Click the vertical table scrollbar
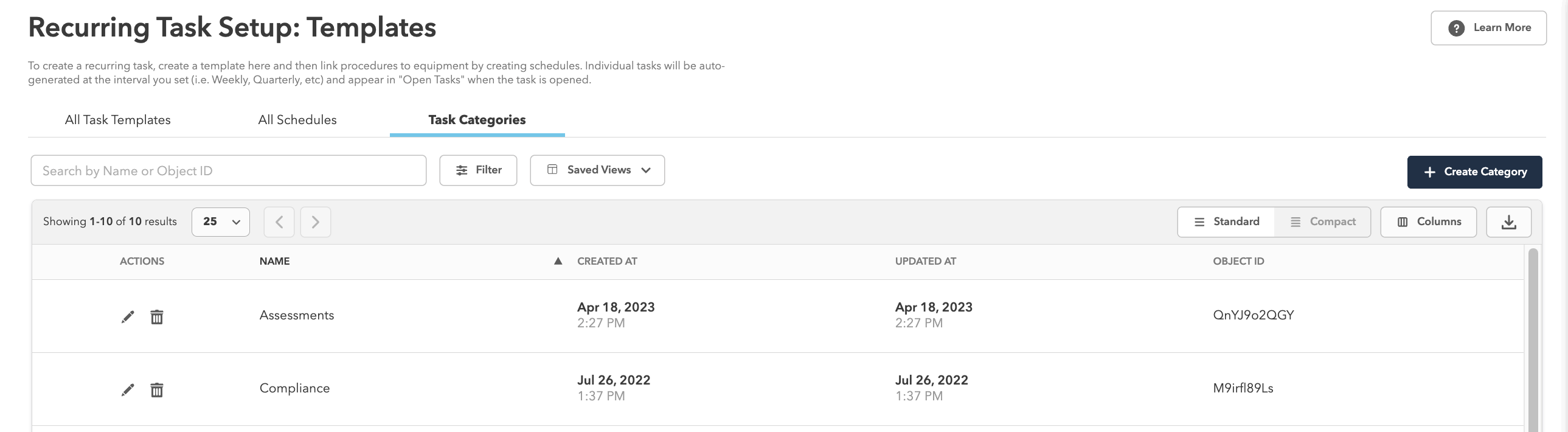The width and height of the screenshot is (1568, 432). pyautogui.click(x=1533, y=339)
